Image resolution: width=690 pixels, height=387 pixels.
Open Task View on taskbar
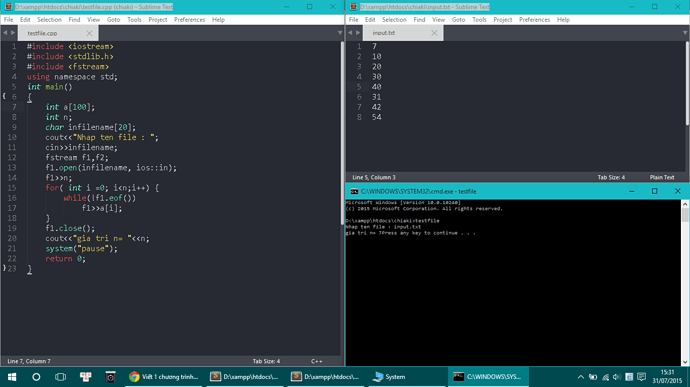tap(60, 377)
